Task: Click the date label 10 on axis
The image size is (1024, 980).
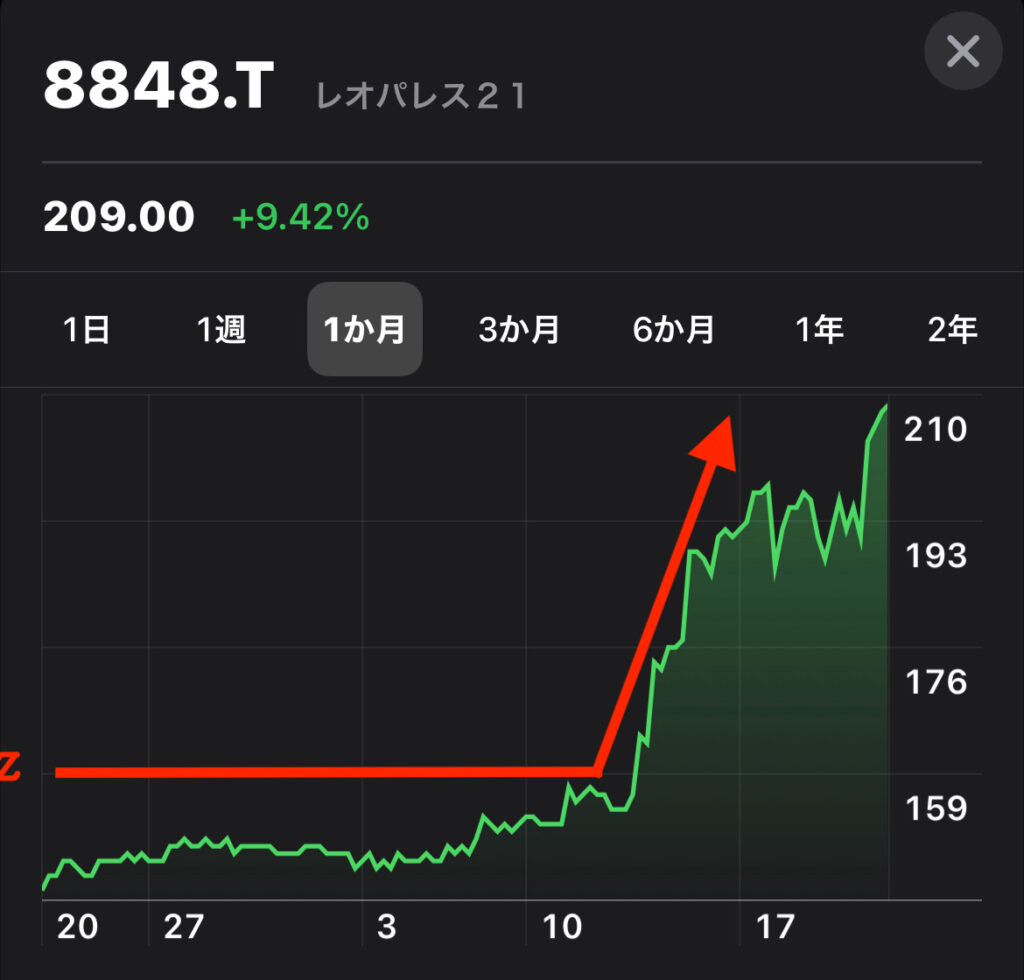Action: (x=562, y=927)
